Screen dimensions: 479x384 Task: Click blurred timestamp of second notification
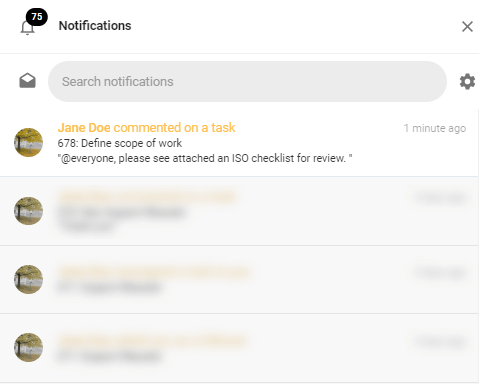click(x=440, y=198)
